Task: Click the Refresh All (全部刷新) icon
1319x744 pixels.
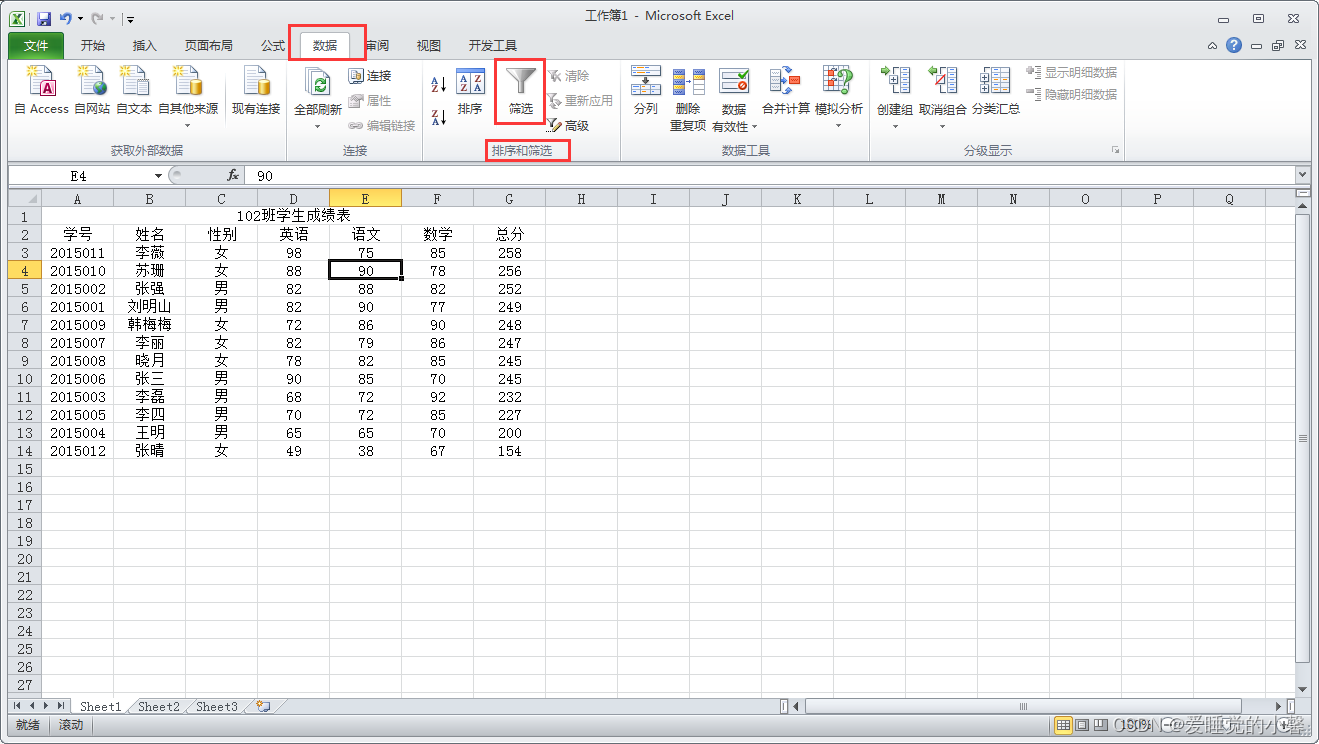Action: click(x=317, y=83)
